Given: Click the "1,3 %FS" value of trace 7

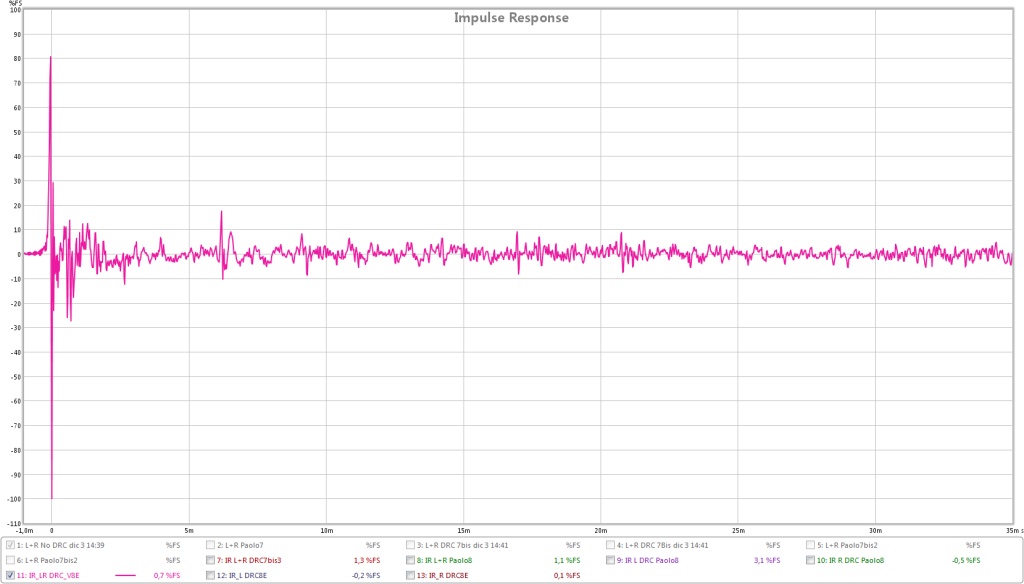Looking at the screenshot, I should (x=367, y=560).
